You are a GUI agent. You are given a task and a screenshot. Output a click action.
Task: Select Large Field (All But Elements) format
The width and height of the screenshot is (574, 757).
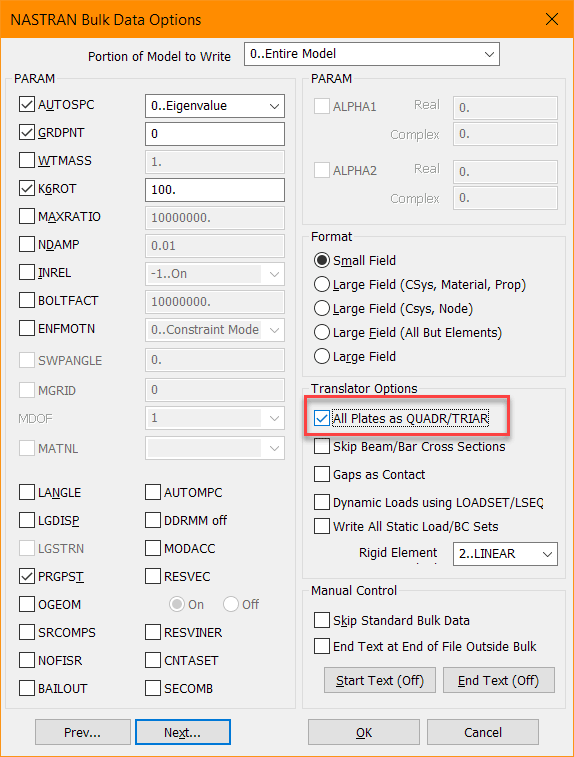click(x=322, y=333)
